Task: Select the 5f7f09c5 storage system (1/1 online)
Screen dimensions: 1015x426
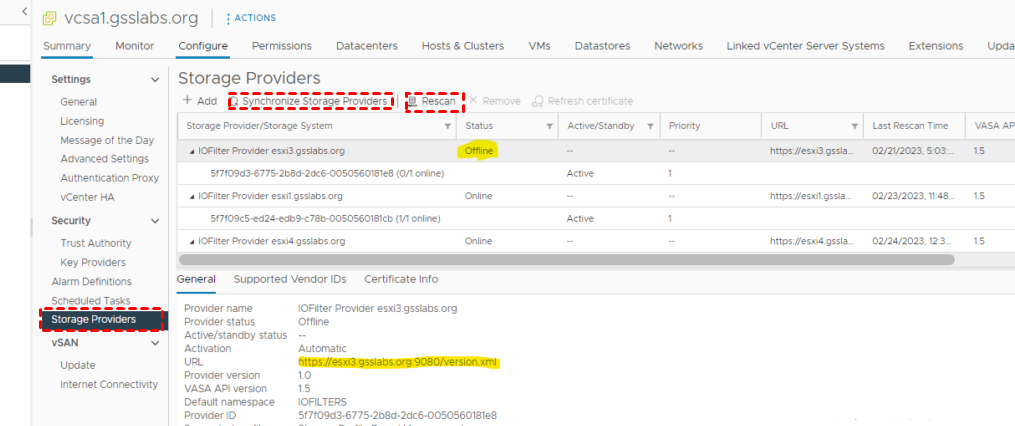Action: (x=326, y=219)
